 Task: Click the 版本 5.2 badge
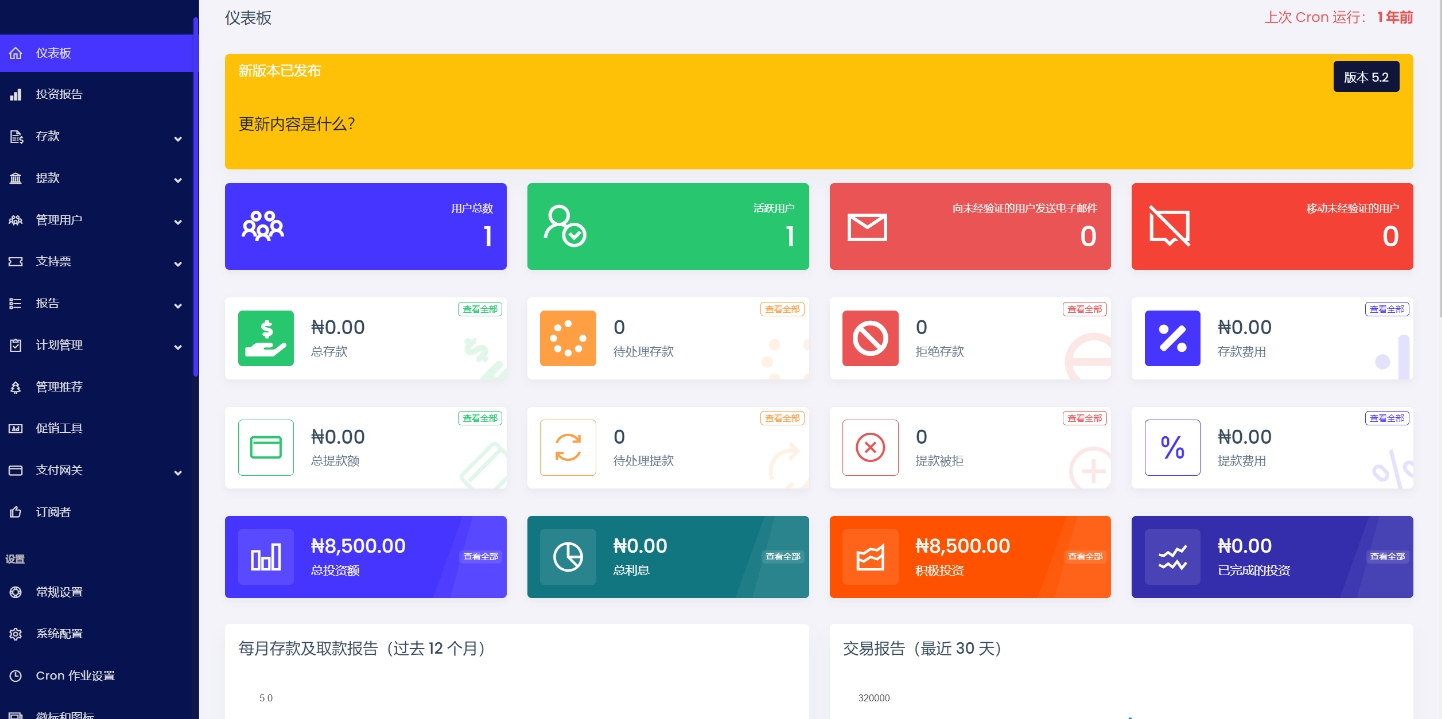[1366, 77]
